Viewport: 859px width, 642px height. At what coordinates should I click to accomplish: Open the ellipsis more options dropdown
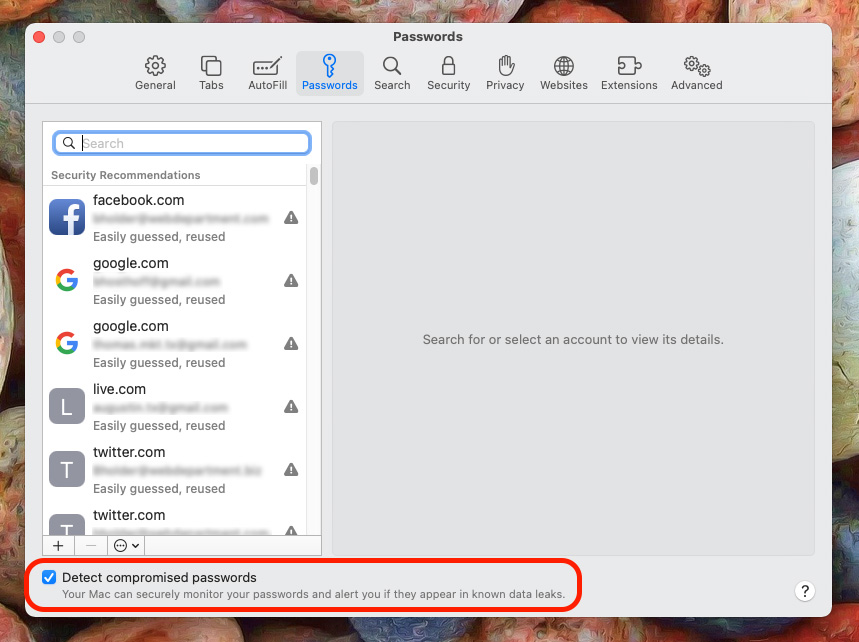coord(127,546)
